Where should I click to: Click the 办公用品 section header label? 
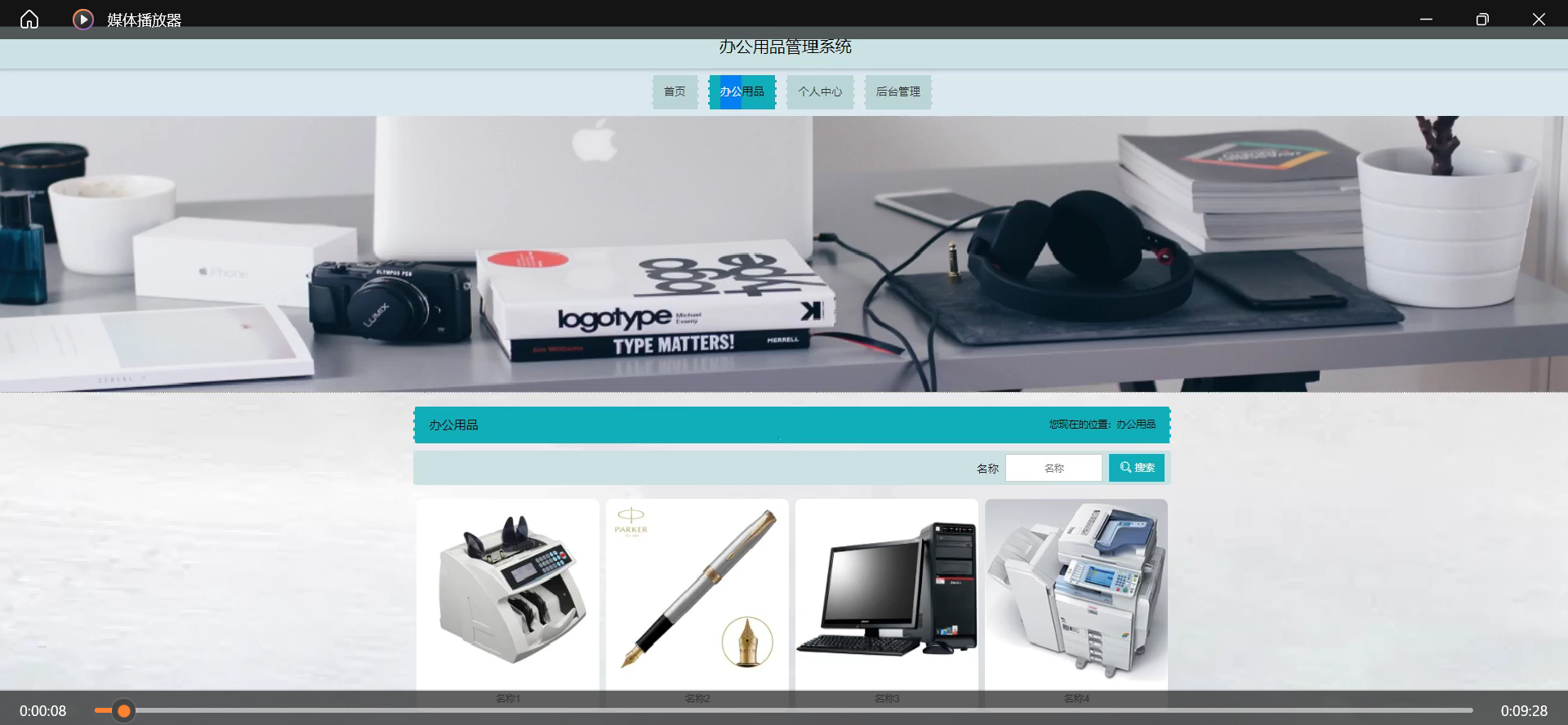pos(453,425)
